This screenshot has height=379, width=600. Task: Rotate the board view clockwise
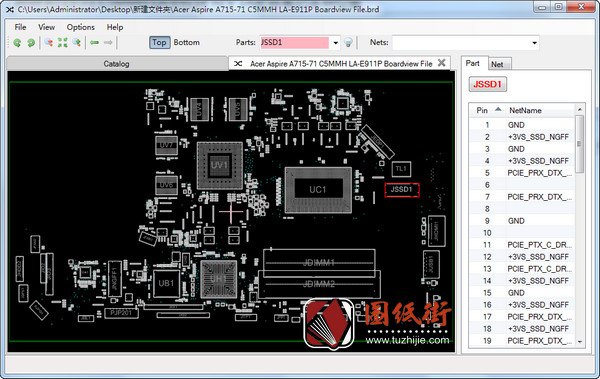point(31,43)
